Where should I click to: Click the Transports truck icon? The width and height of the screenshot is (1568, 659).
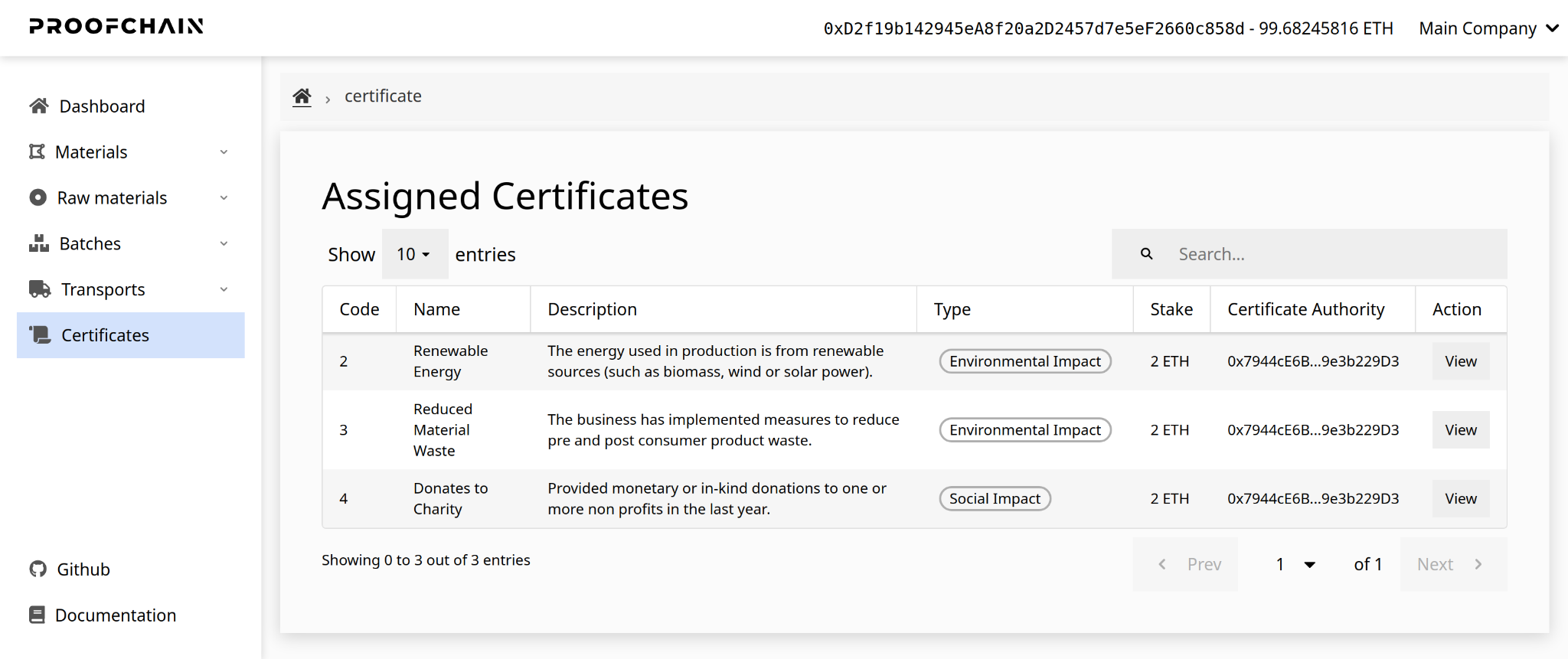40,289
